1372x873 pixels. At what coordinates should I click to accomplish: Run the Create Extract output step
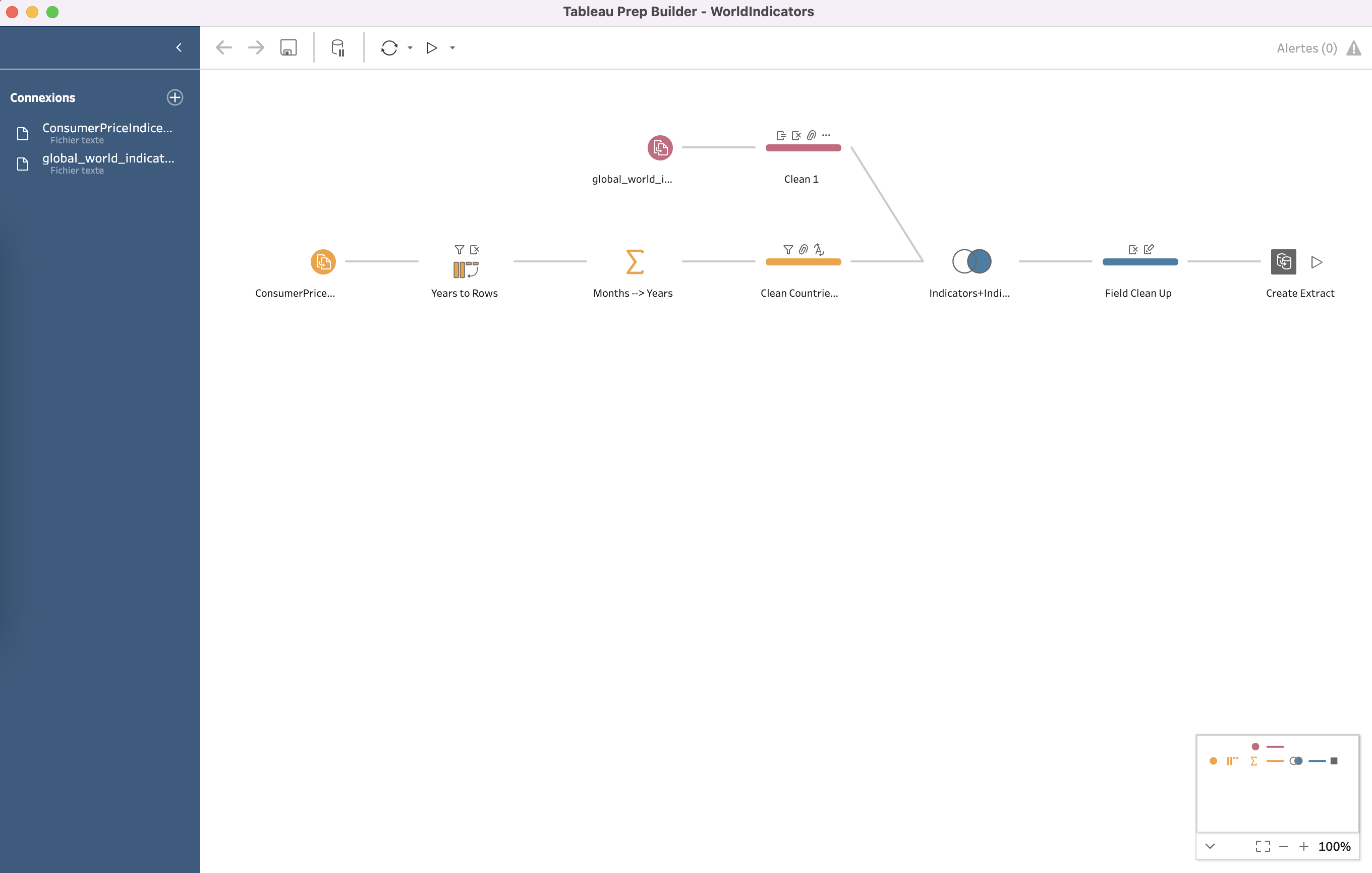tap(1316, 262)
